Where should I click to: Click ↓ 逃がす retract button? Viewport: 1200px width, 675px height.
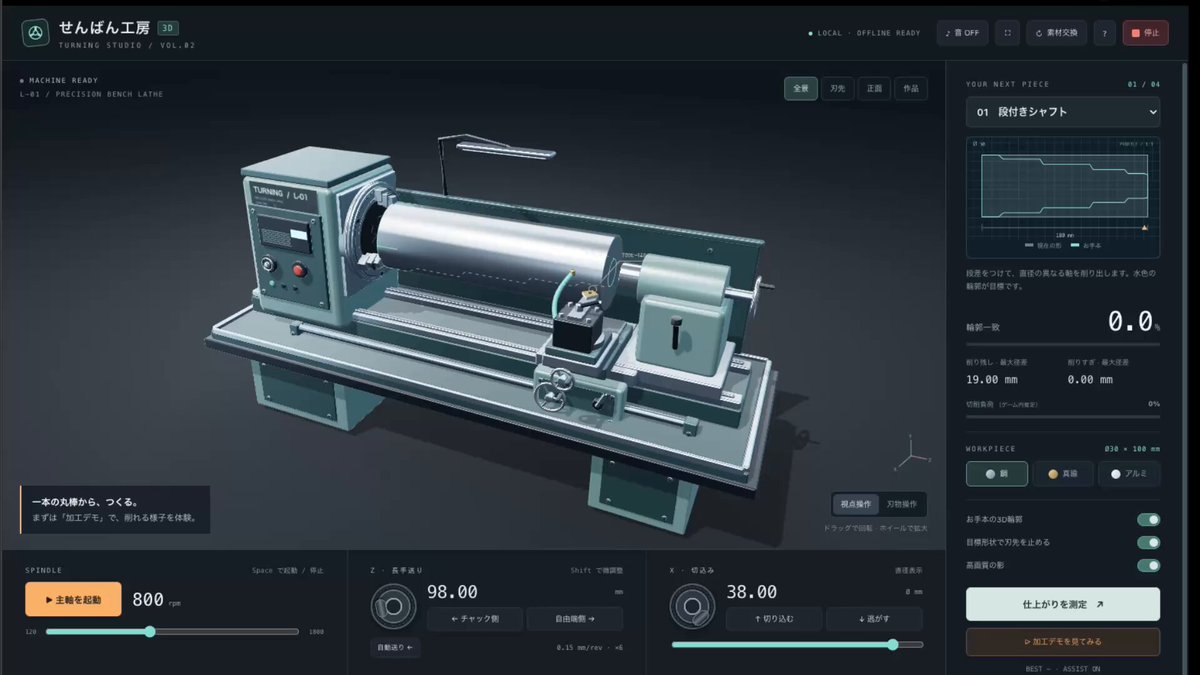click(x=874, y=619)
